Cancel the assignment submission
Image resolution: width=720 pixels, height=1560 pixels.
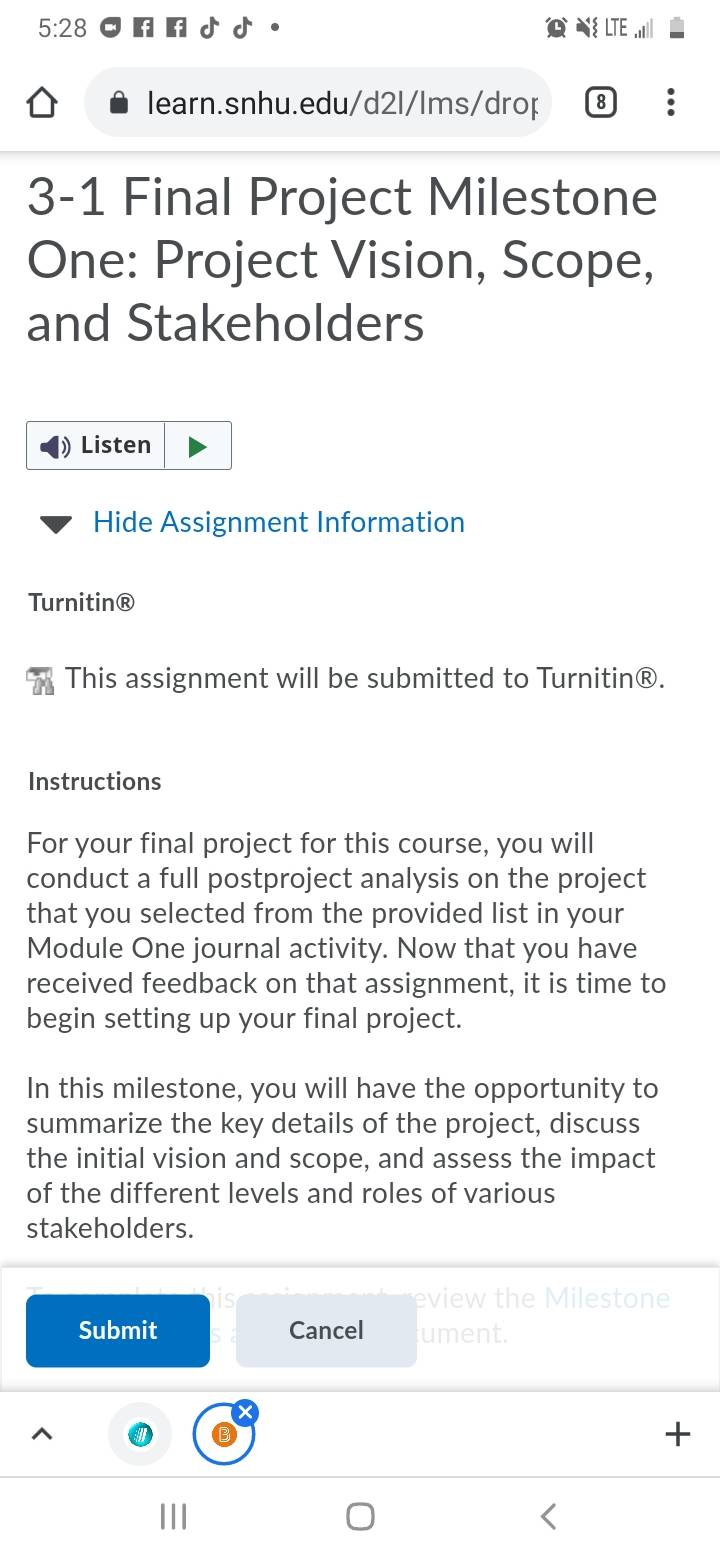[326, 1330]
